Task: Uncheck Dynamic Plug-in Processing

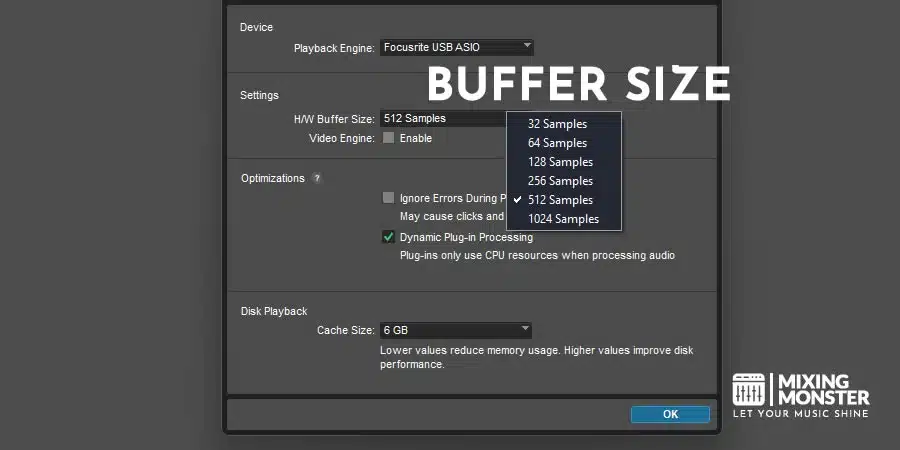Action: coord(388,237)
